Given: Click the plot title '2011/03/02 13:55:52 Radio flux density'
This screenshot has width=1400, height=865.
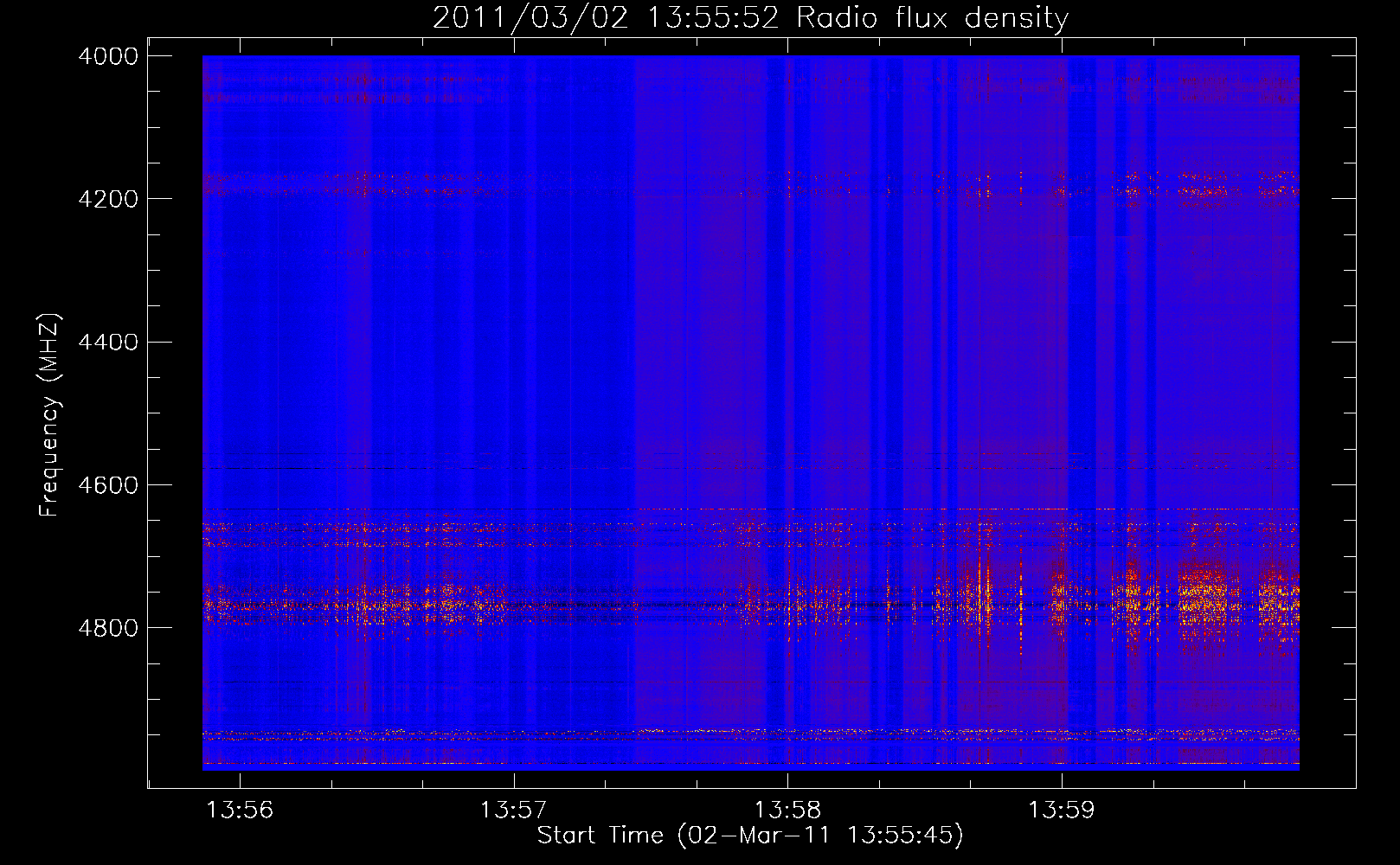Looking at the screenshot, I should 750,17.
